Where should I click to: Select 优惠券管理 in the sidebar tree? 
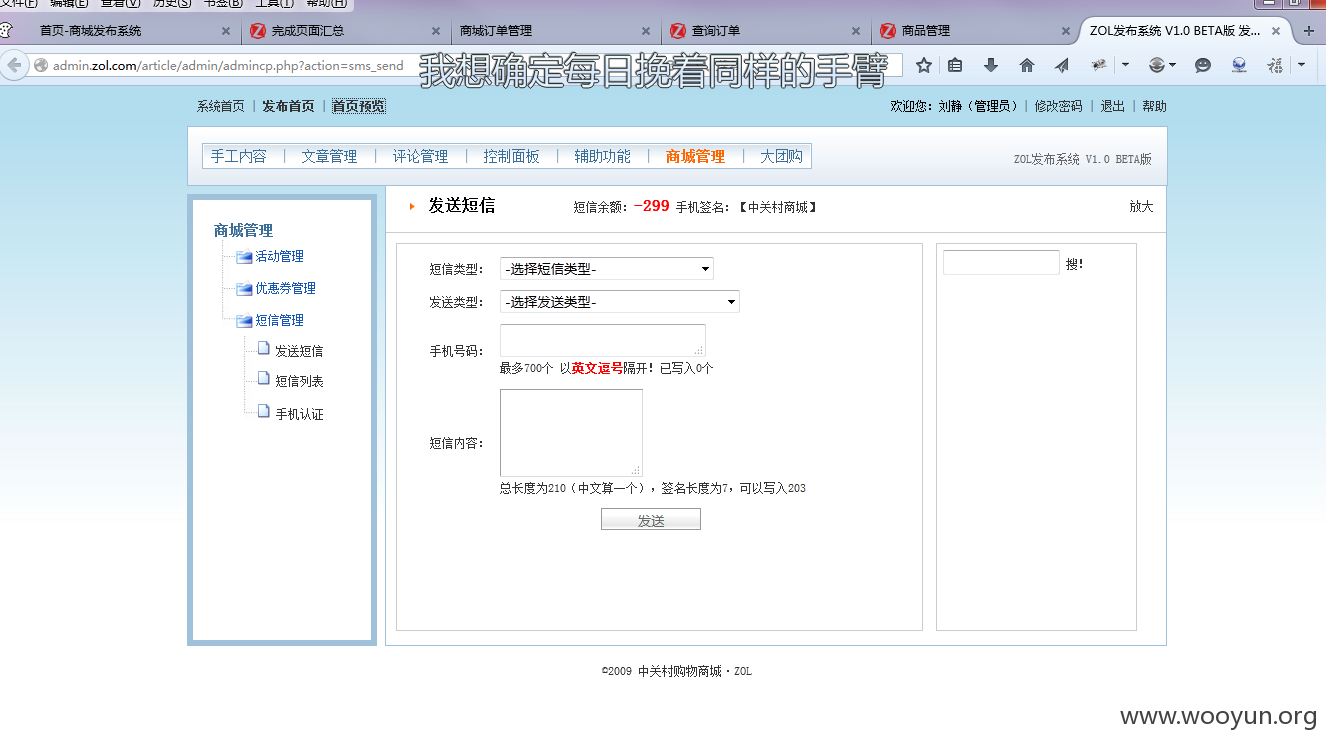[285, 289]
